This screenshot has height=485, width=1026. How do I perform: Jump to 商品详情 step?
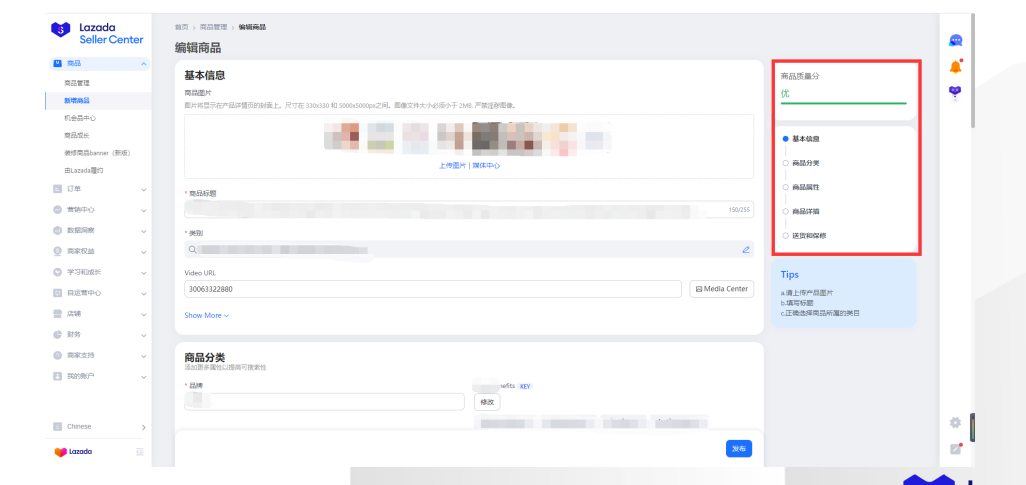point(805,211)
